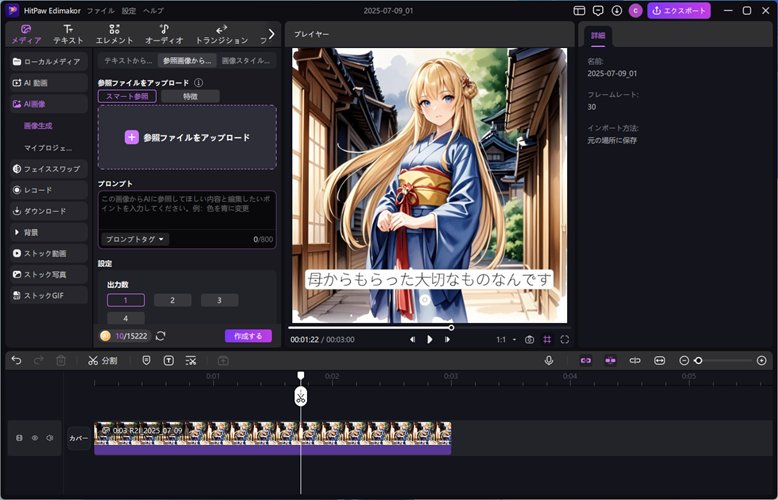Click the layout switch icon in title bar

point(579,10)
